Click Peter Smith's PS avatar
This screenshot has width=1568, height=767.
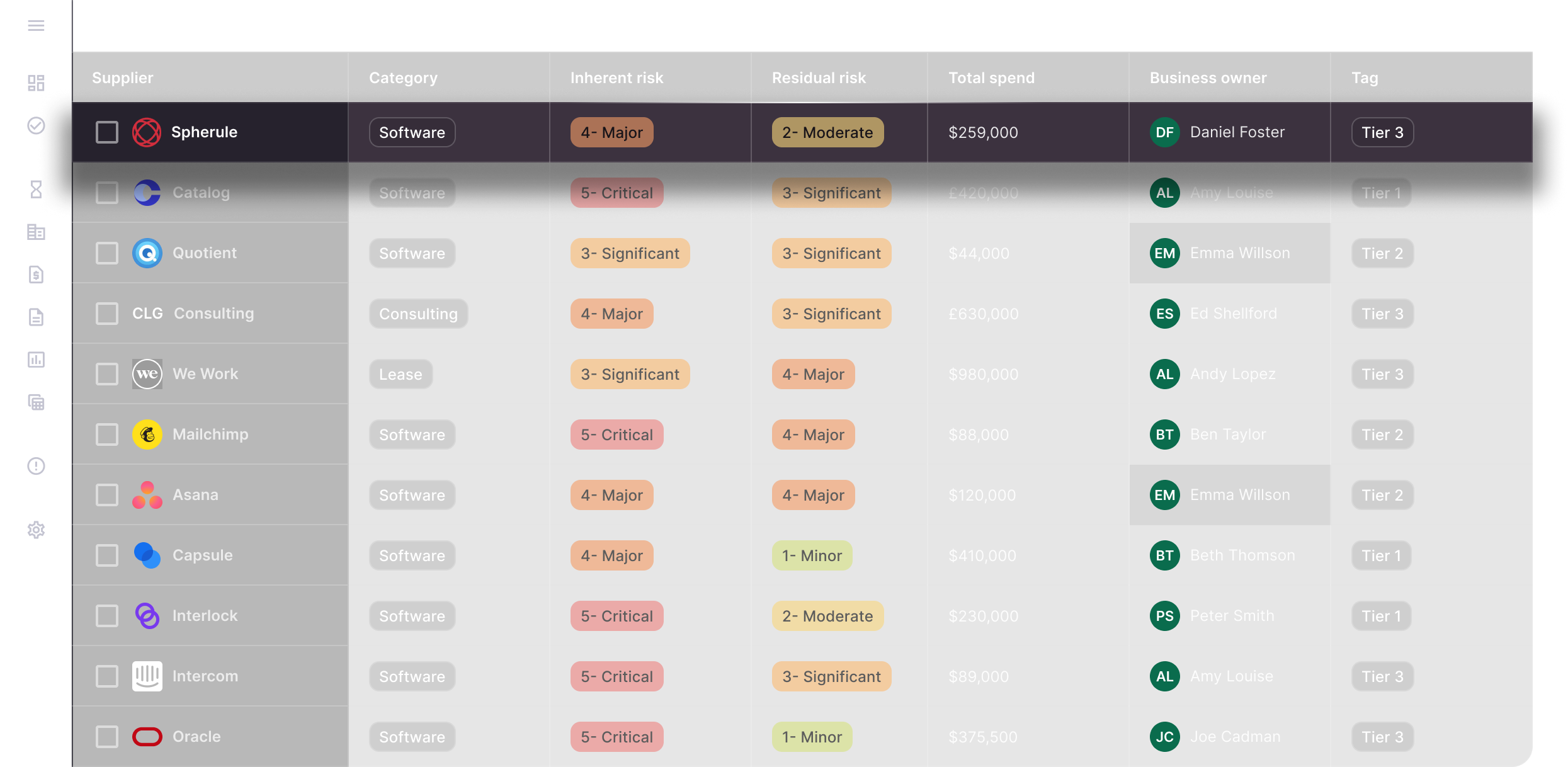1164,616
